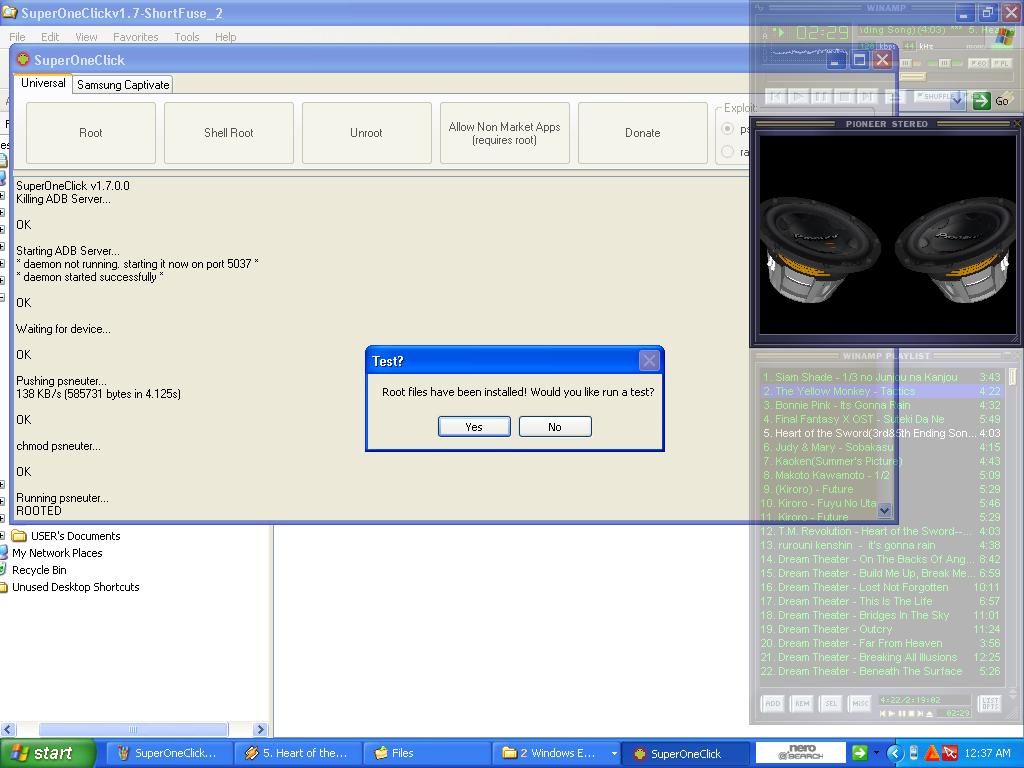Open the Tools menu in Explorer
The width and height of the screenshot is (1024, 768).
[186, 37]
